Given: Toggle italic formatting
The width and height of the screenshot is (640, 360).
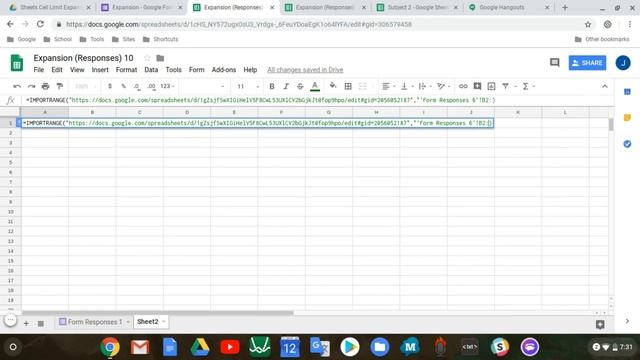Looking at the screenshot, I should coord(286,86).
